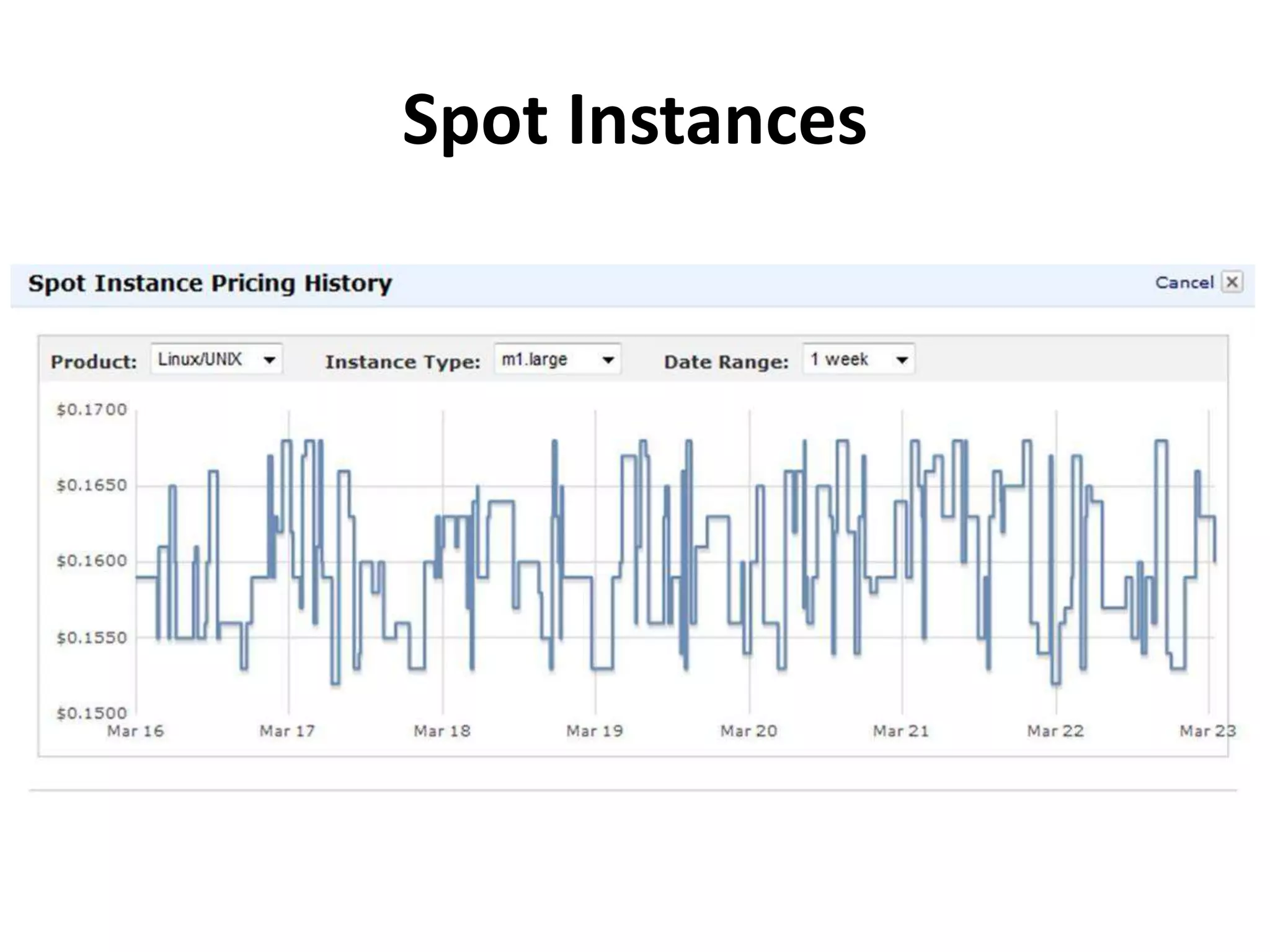1270x952 pixels.
Task: Click the Instance Type dropdown arrow icon
Action: coord(608,360)
